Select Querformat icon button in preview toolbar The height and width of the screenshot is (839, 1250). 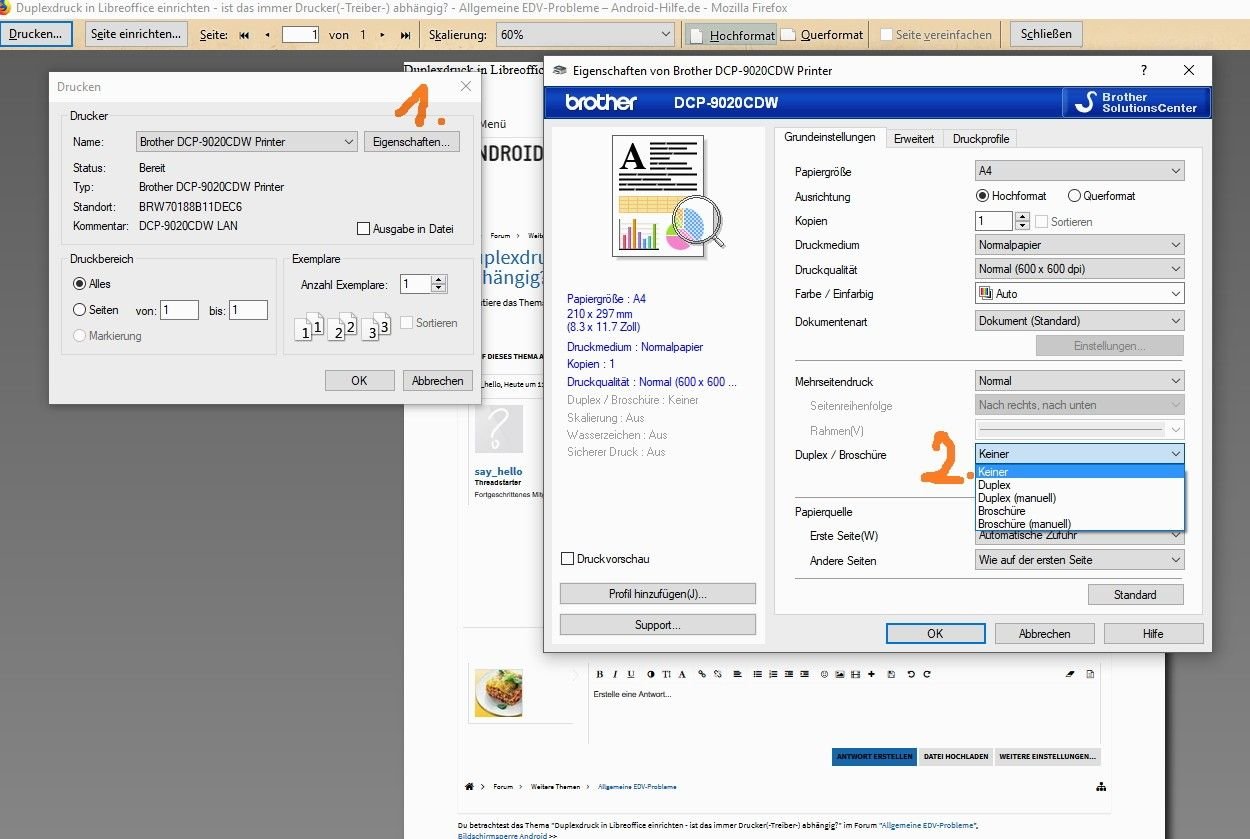(x=821, y=35)
